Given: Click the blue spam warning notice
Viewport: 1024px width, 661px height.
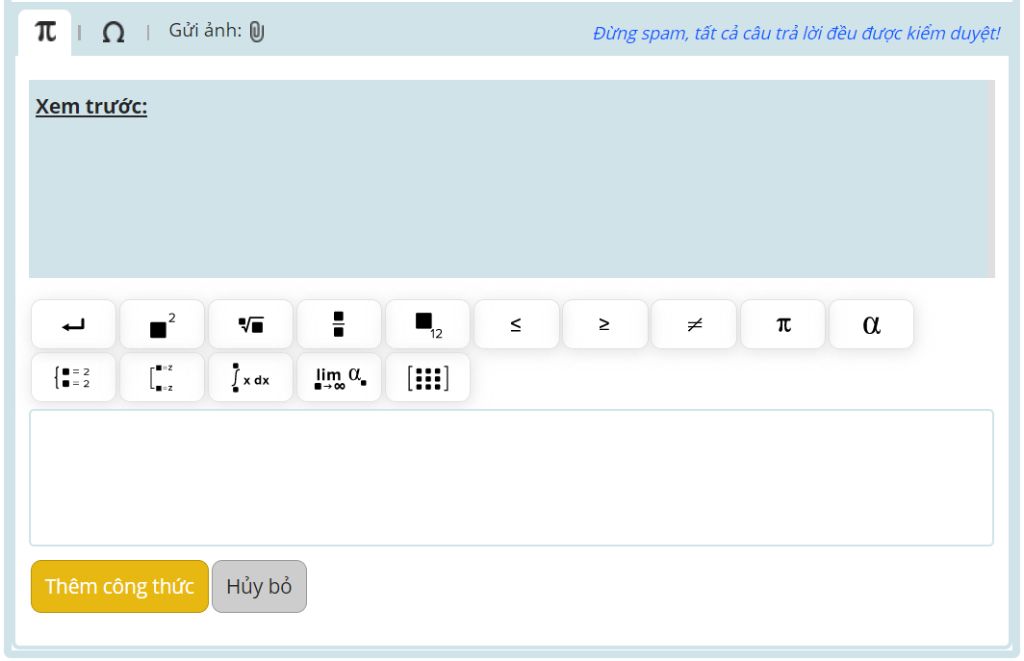Looking at the screenshot, I should point(796,33).
